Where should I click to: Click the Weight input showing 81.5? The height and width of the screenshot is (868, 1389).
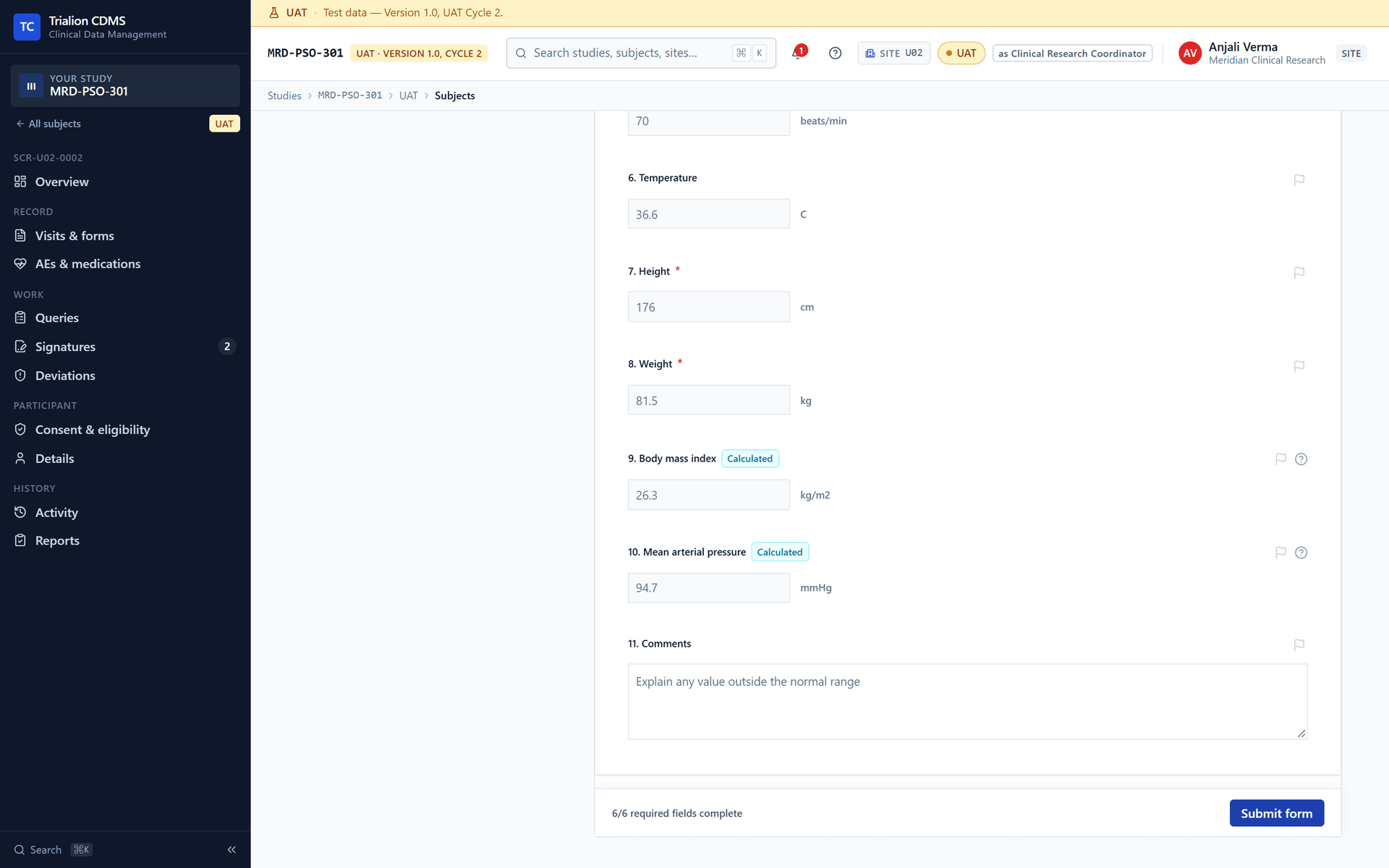tap(708, 400)
